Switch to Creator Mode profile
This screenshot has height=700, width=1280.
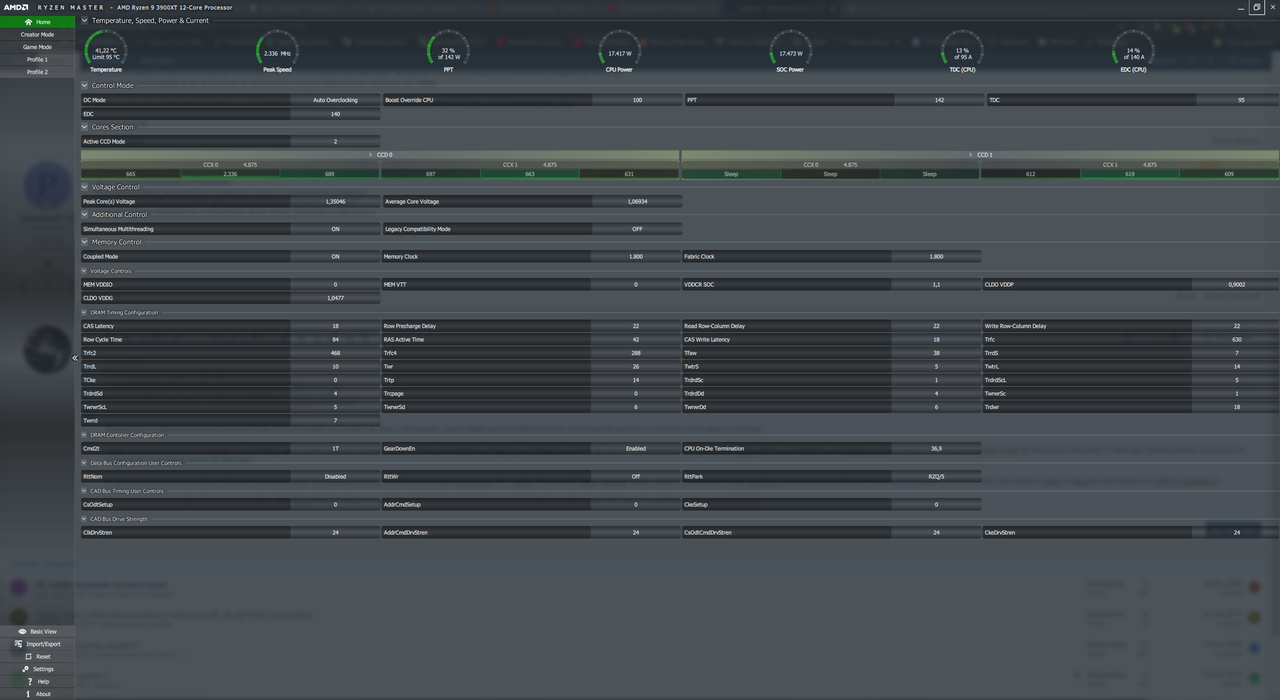[37, 34]
